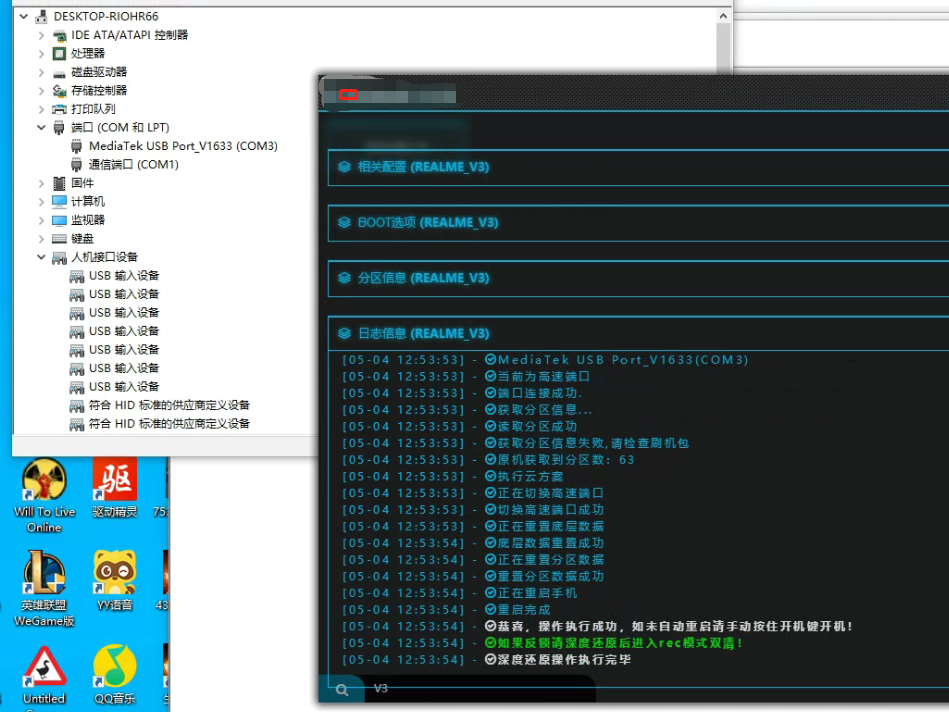Click log line 执行云方案
The height and width of the screenshot is (712, 949).
coord(453,476)
